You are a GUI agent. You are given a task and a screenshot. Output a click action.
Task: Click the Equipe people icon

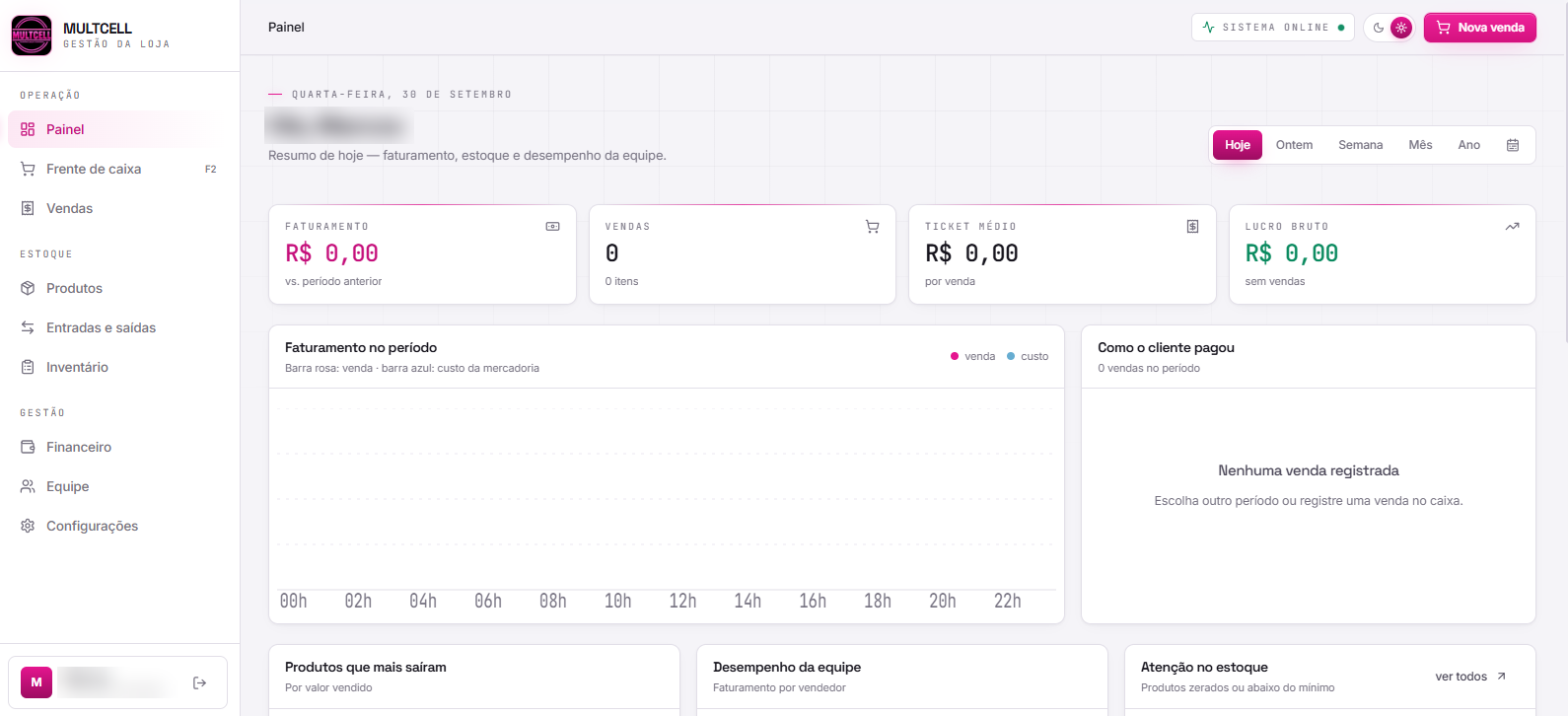[28, 486]
